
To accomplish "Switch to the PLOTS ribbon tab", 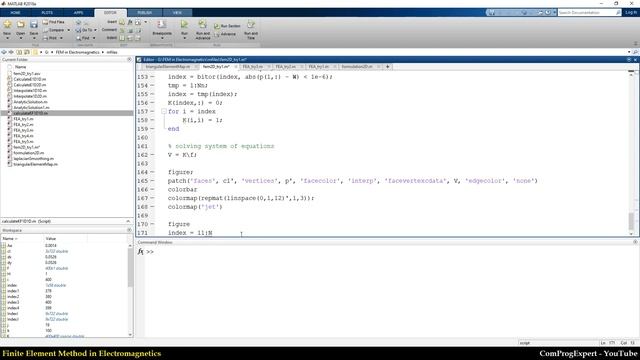I will [x=47, y=13].
